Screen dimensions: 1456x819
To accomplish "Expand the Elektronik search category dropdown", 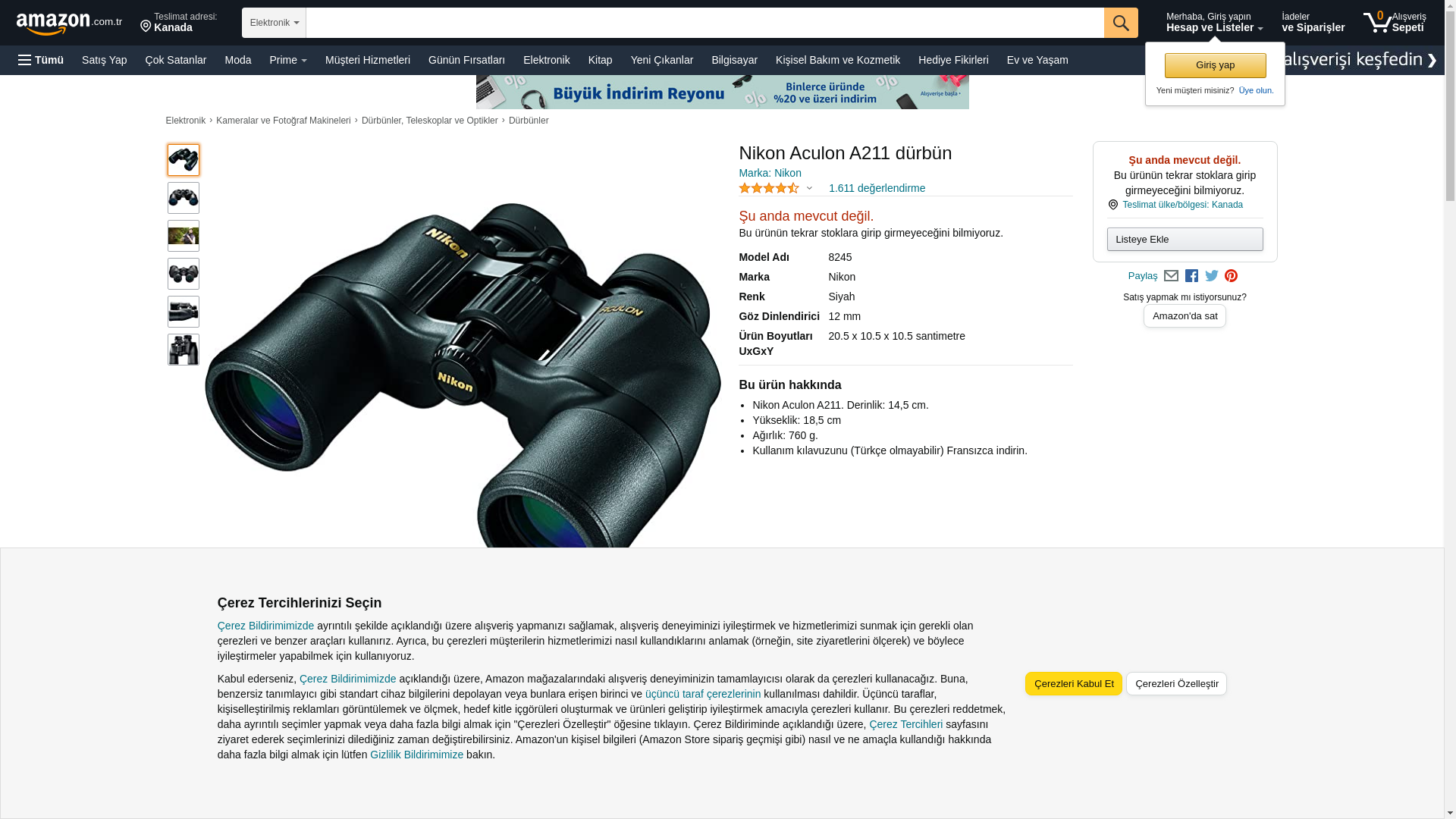I will tap(274, 23).
